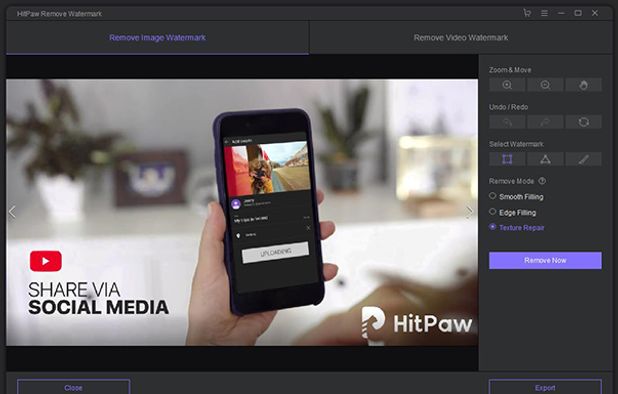The image size is (618, 394).
Task: Click the image preview canvas
Action: point(242,212)
